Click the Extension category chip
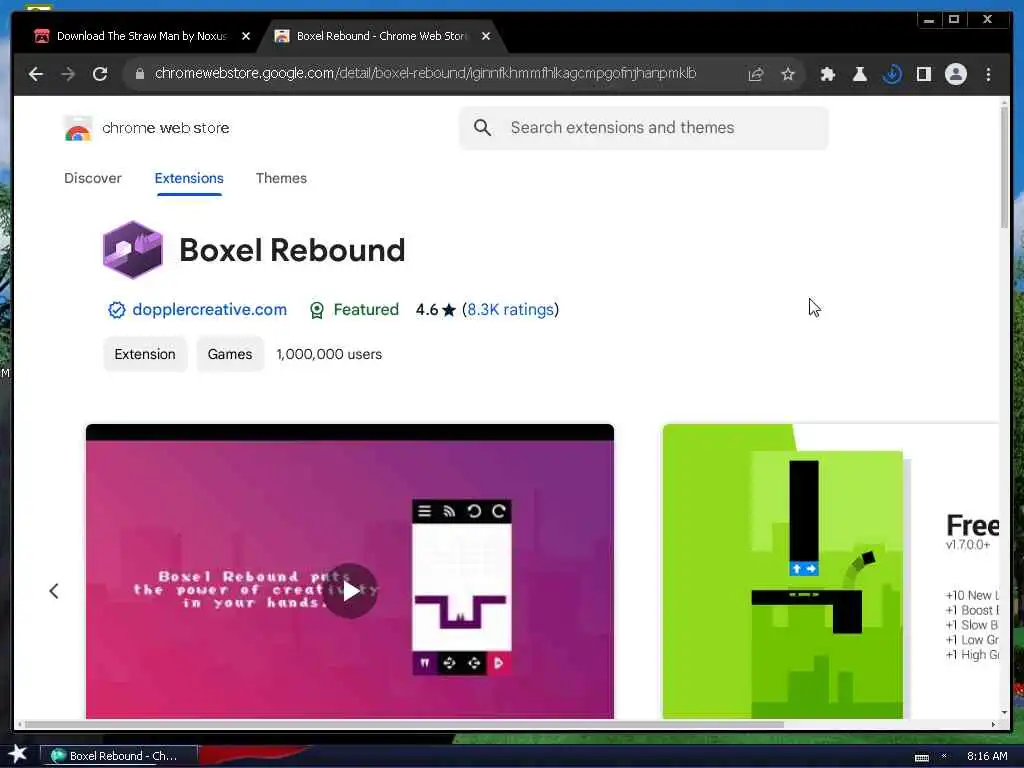 [145, 354]
